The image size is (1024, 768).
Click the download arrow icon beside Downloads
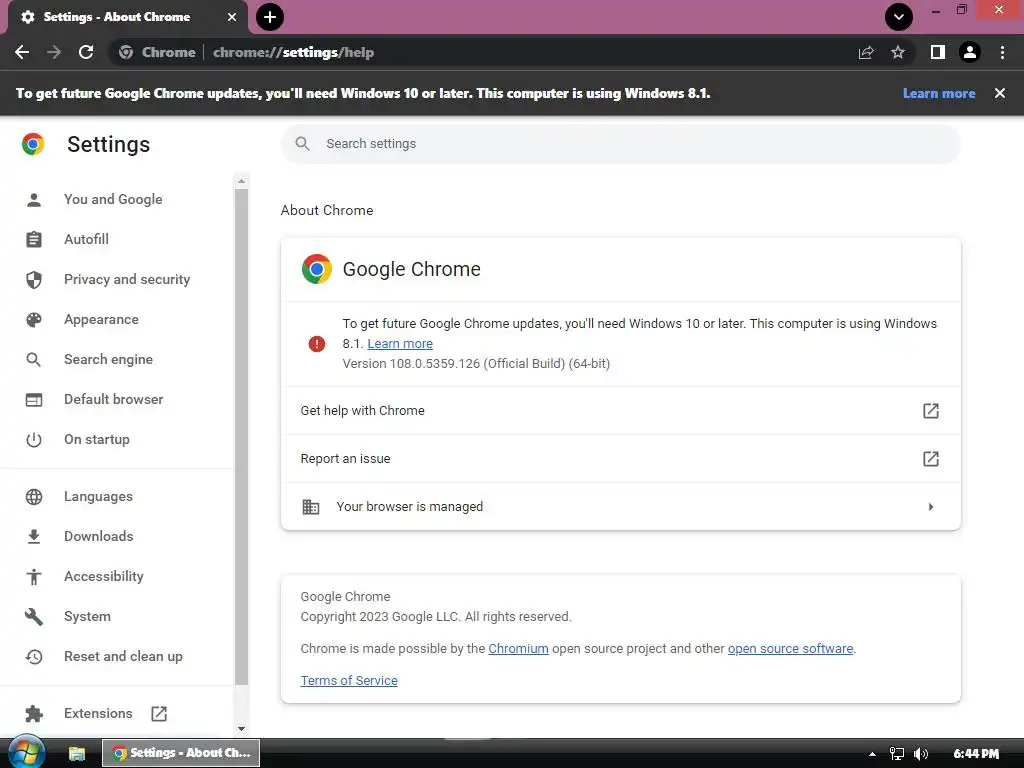coord(34,537)
